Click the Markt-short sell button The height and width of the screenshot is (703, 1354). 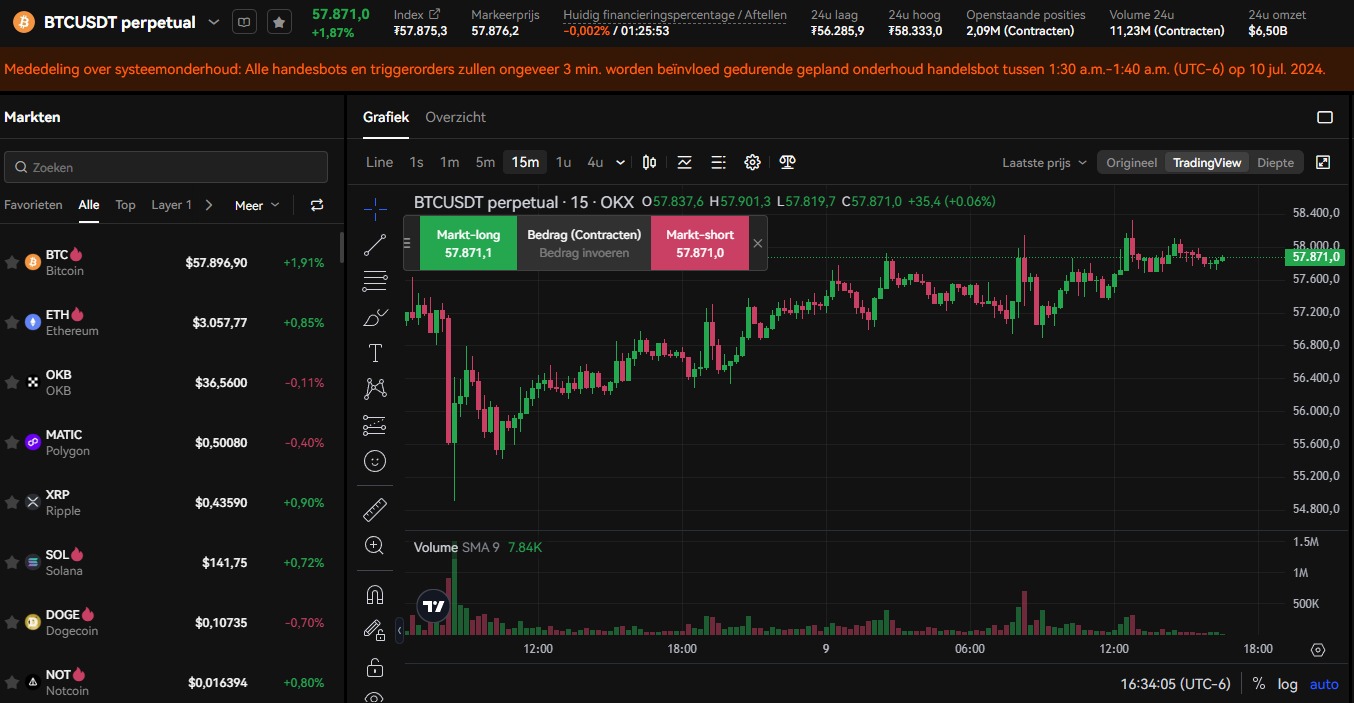click(x=700, y=243)
